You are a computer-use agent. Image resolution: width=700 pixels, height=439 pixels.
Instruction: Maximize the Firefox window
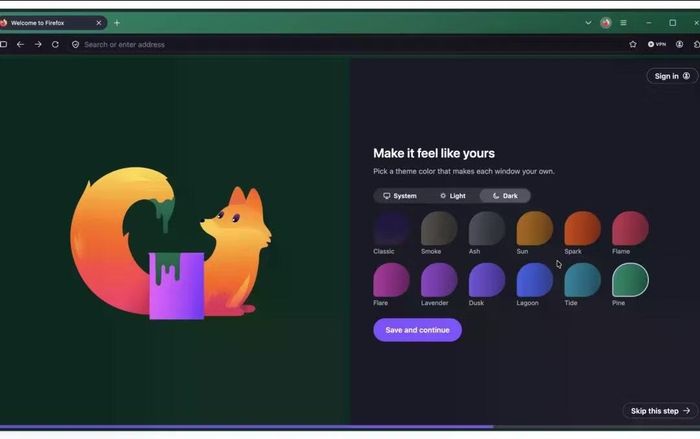point(672,23)
